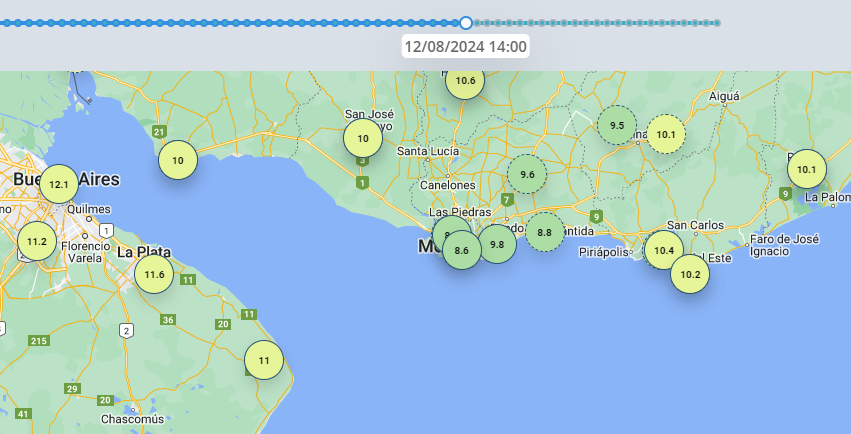Click the Chascomús label
The image size is (851, 434).
point(132,419)
